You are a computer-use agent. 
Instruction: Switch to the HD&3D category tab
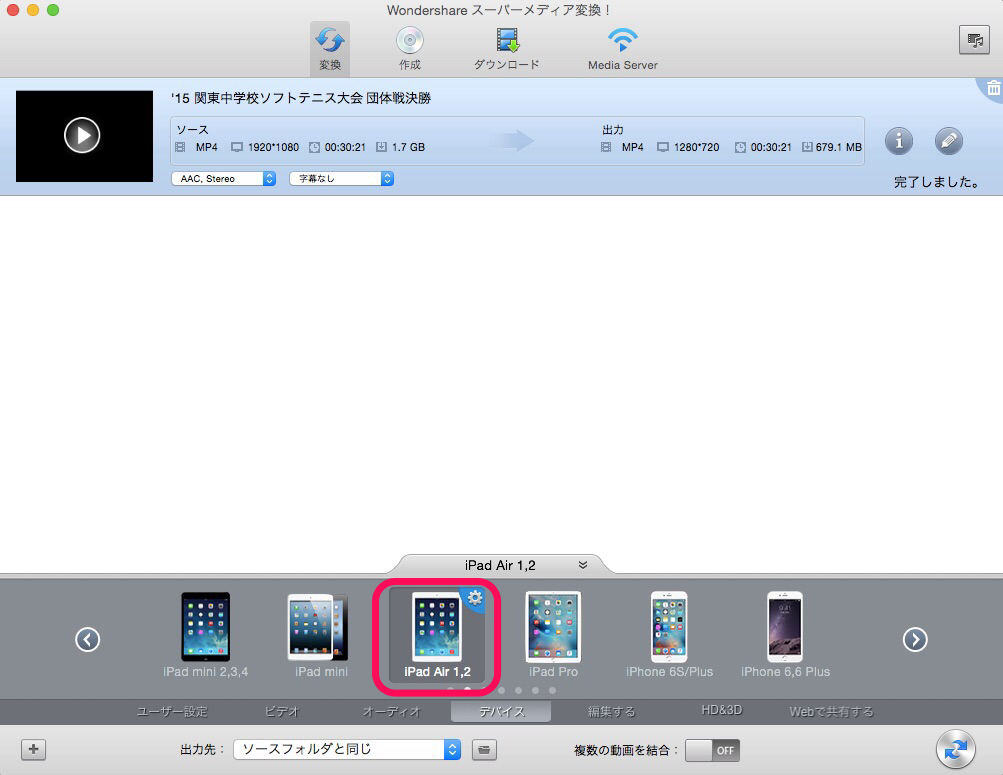click(722, 710)
